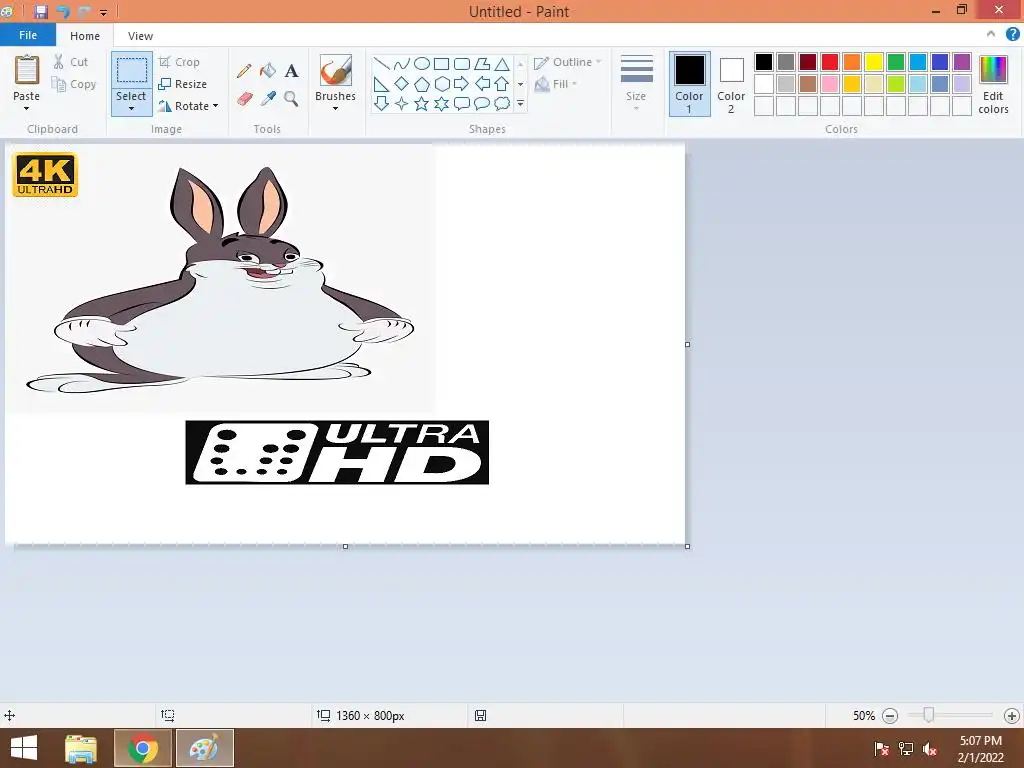The image size is (1024, 768).
Task: Click the Crop button
Action: [x=180, y=62]
